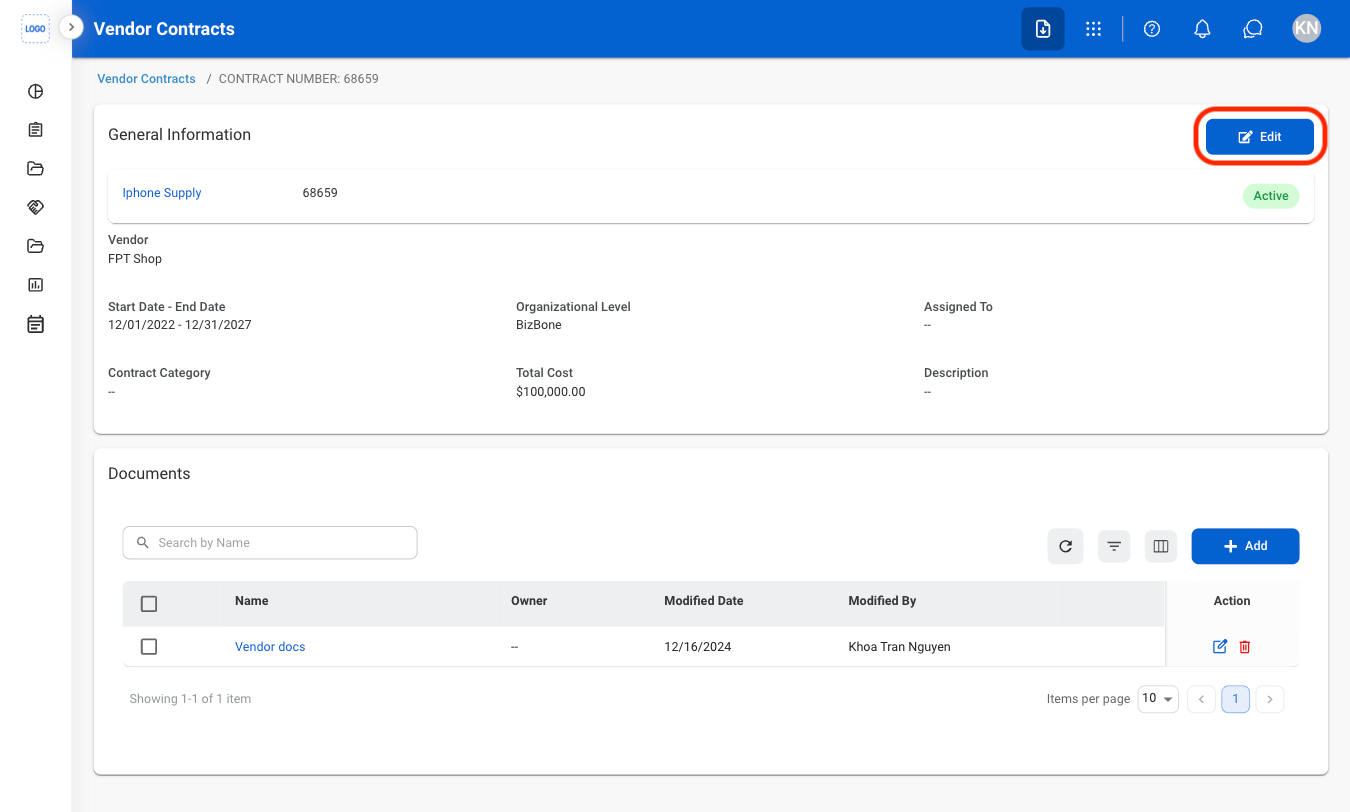
Task: Open the Iphone Supply contract link
Action: tap(162, 193)
